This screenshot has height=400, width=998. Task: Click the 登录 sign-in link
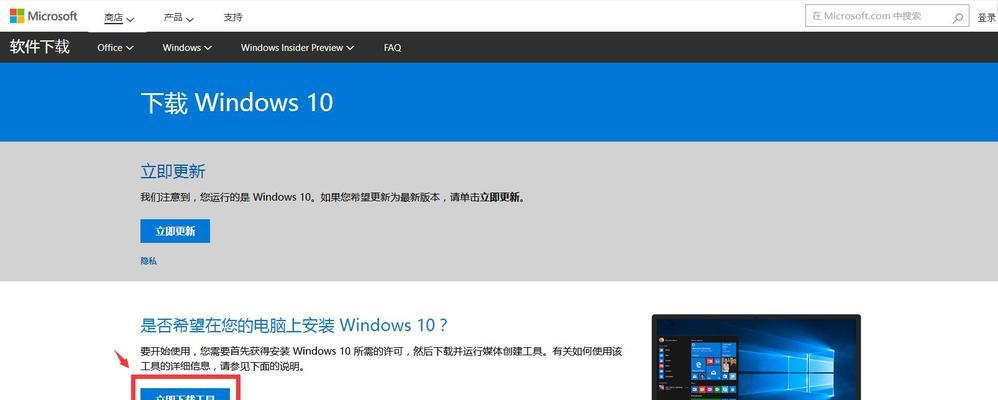(x=987, y=18)
